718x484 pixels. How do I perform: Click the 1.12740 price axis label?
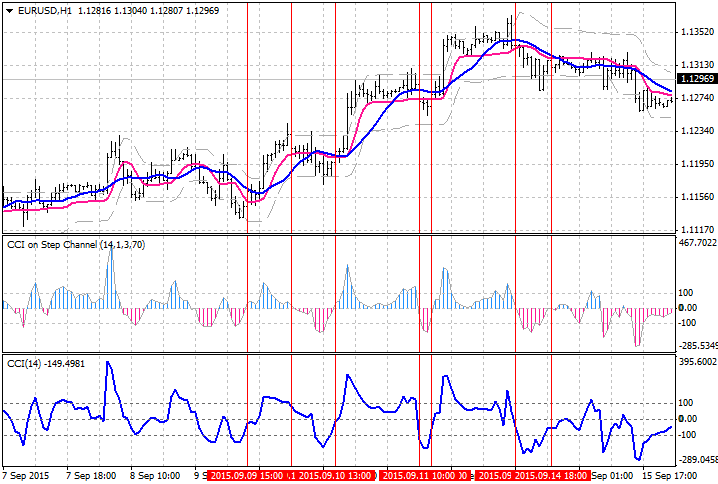coord(697,98)
